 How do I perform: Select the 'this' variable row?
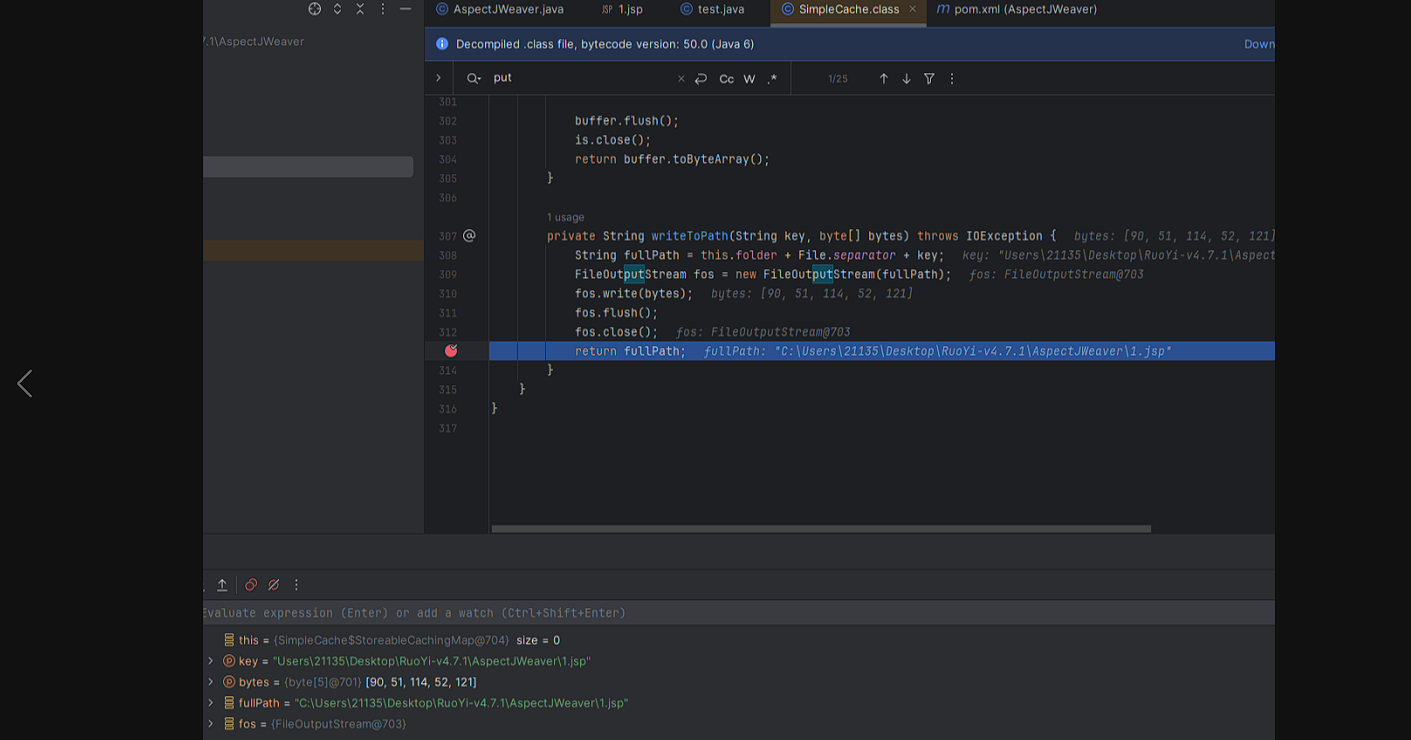click(x=738, y=640)
